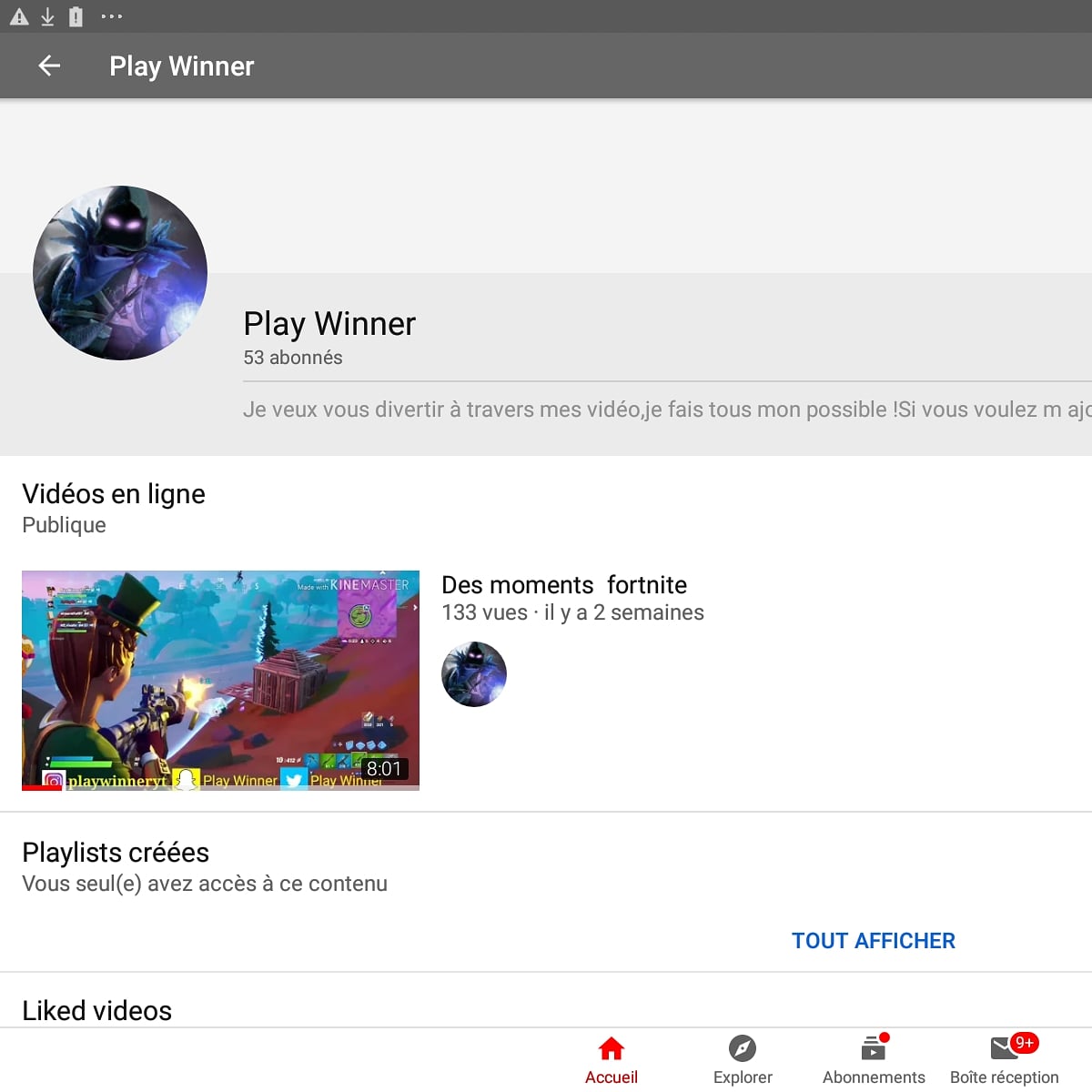Tap the overflow dots in the status bar

(112, 15)
